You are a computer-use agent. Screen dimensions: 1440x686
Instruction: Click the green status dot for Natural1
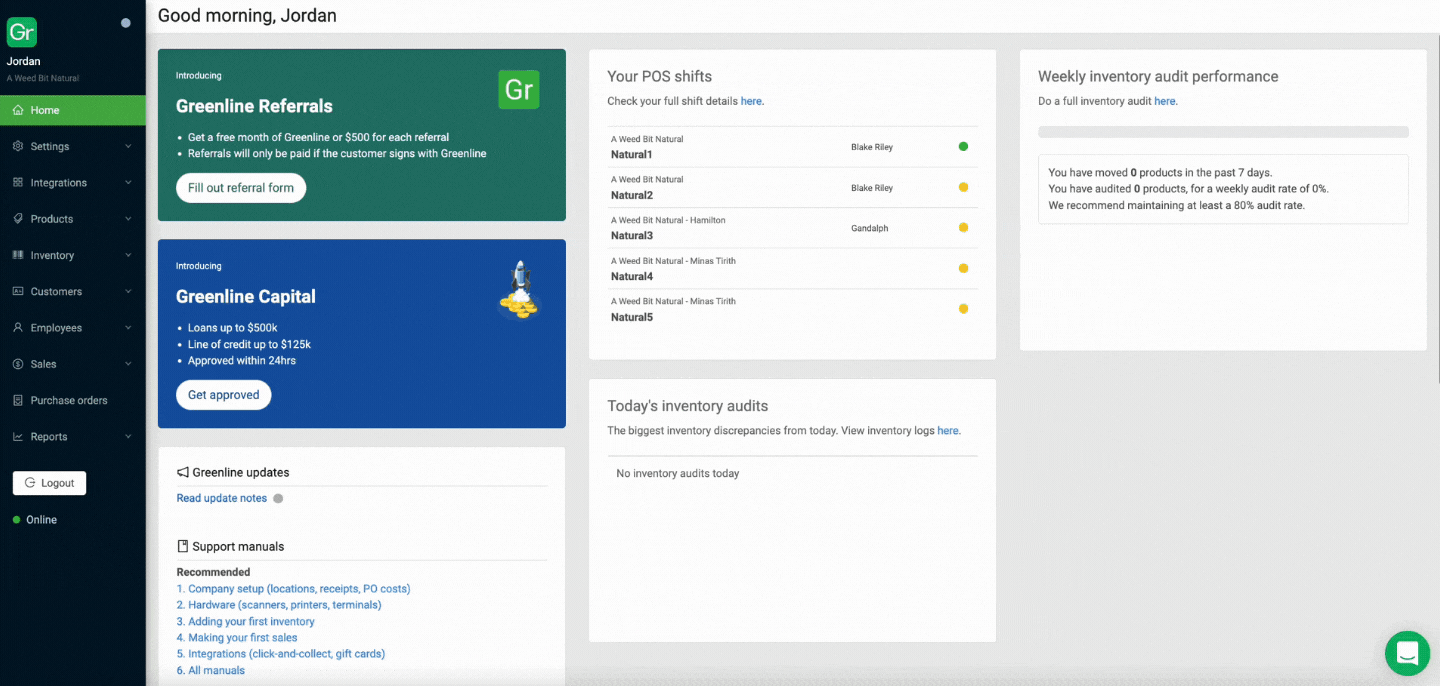[963, 147]
